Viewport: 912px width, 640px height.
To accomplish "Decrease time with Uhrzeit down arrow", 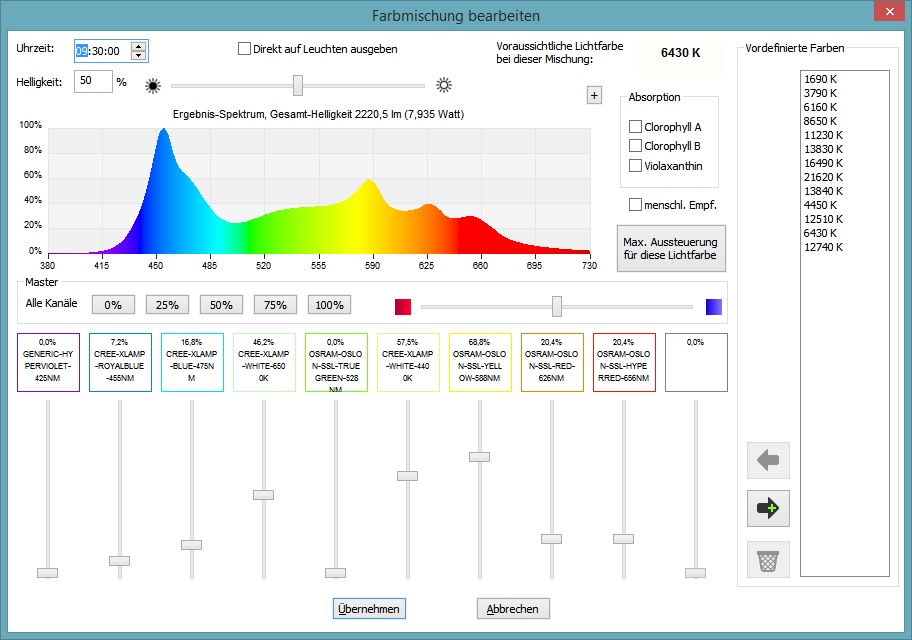I will point(139,55).
